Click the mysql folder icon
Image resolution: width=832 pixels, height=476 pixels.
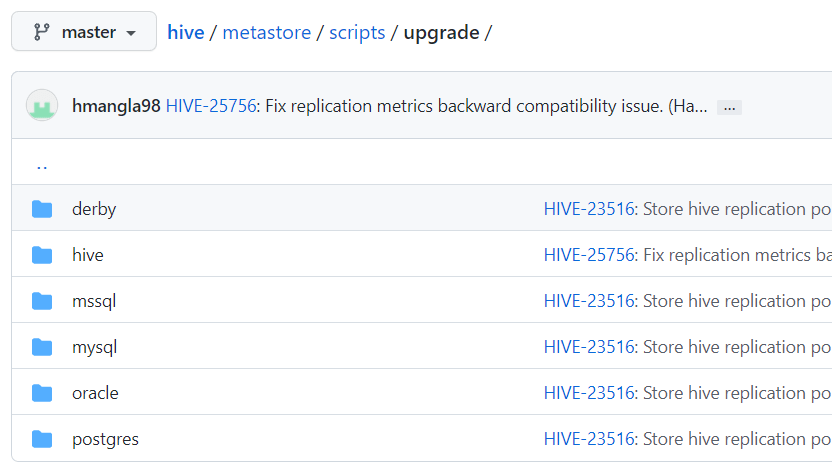(x=42, y=347)
